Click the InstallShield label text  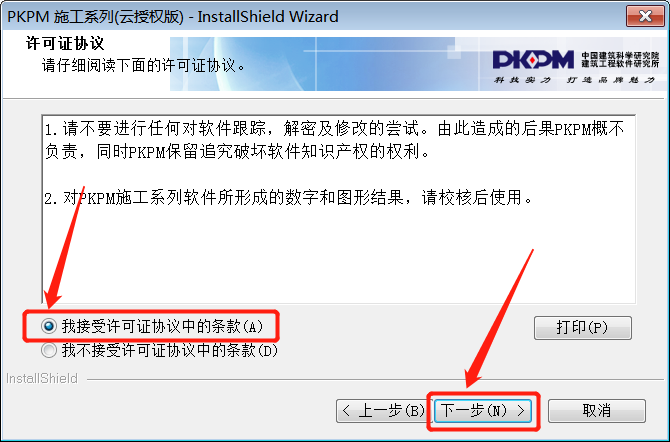(42, 378)
